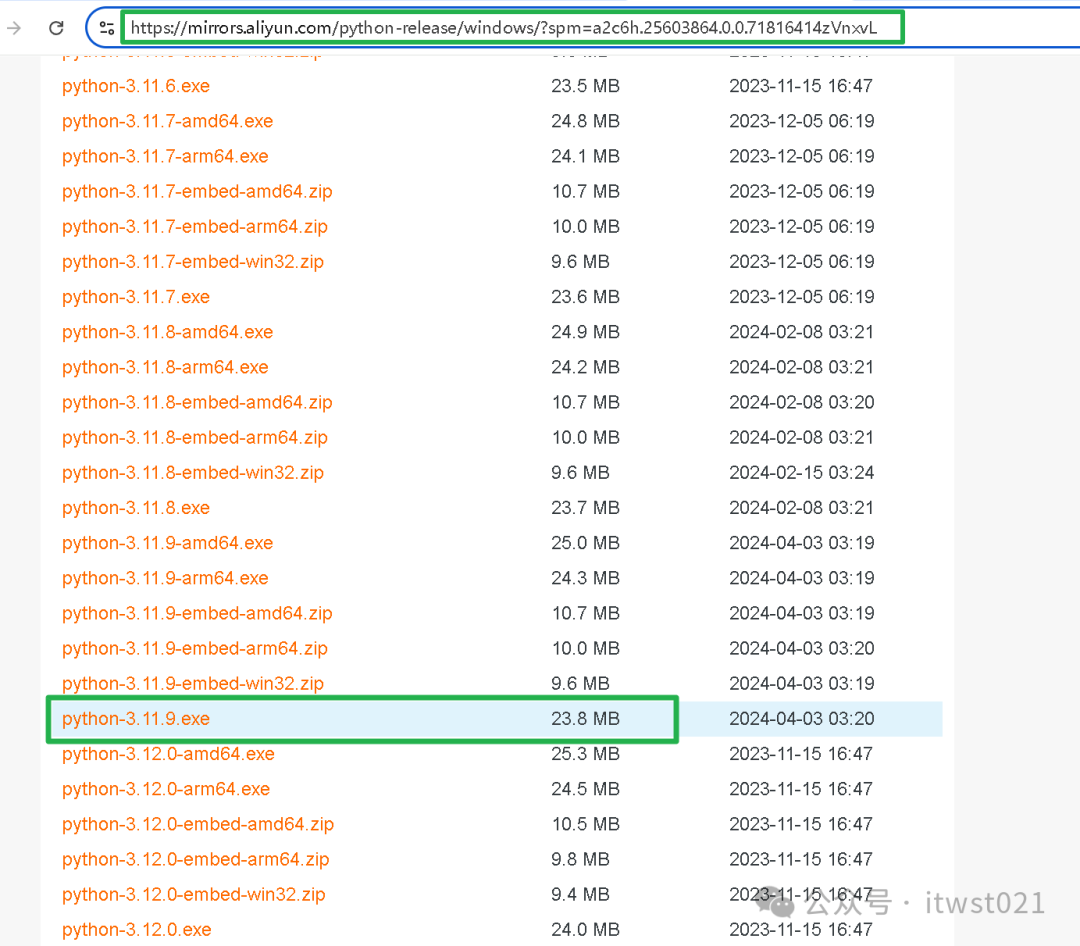Download python-3.11.9-embed-arm64.zip
This screenshot has height=946, width=1080.
pyautogui.click(x=195, y=648)
